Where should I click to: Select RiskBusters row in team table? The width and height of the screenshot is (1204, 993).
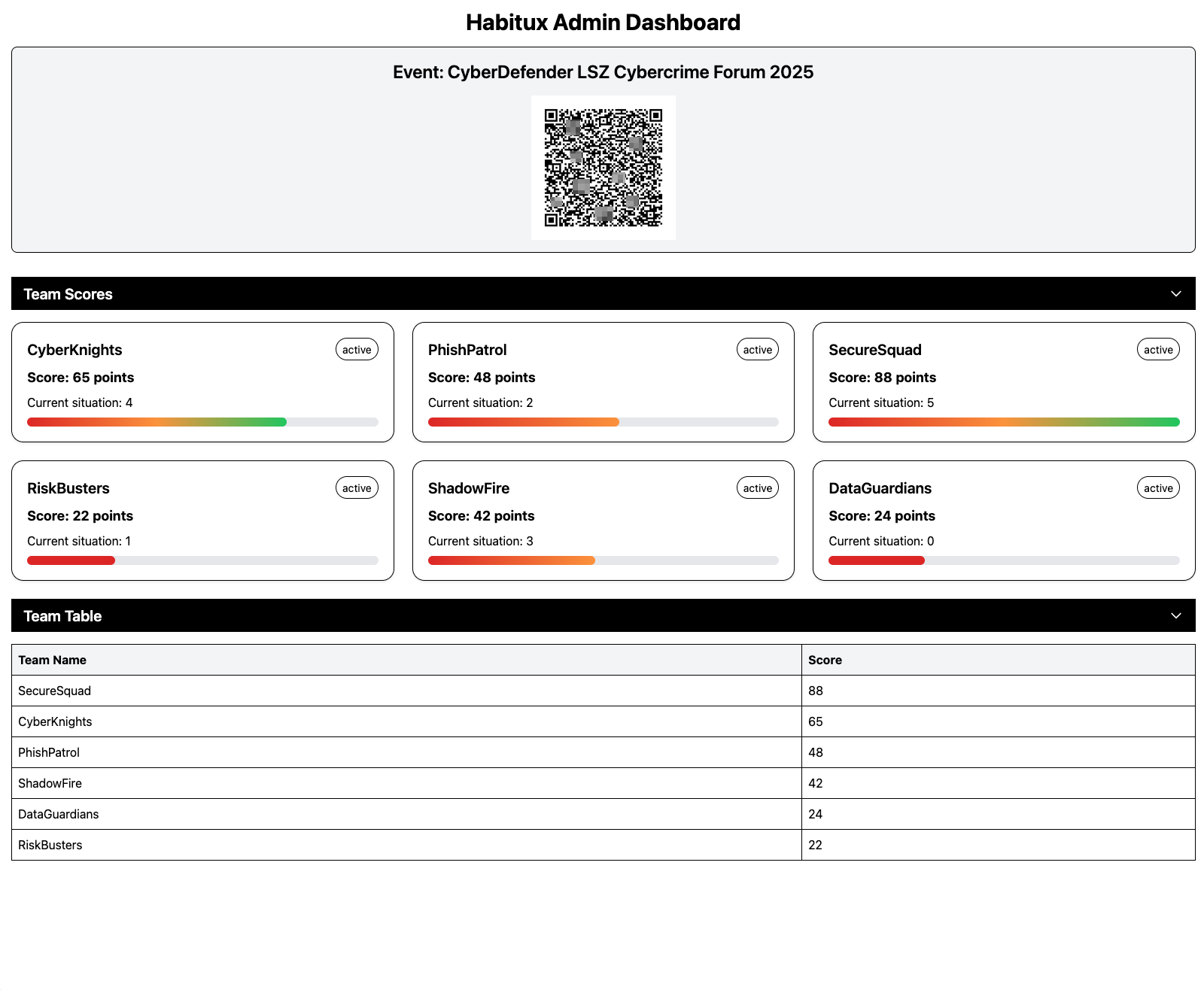(x=604, y=845)
